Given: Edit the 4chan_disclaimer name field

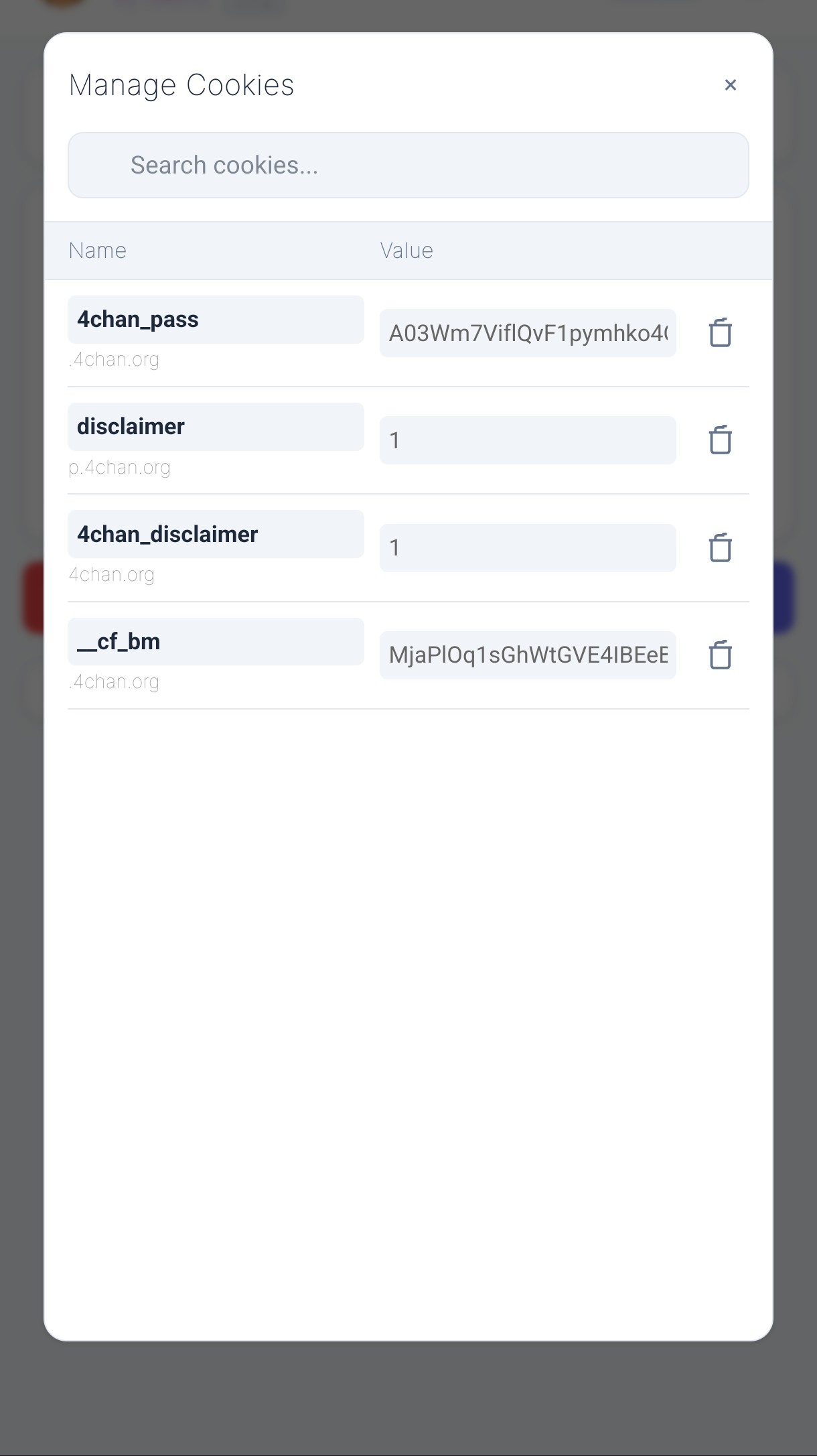Looking at the screenshot, I should pos(216,534).
